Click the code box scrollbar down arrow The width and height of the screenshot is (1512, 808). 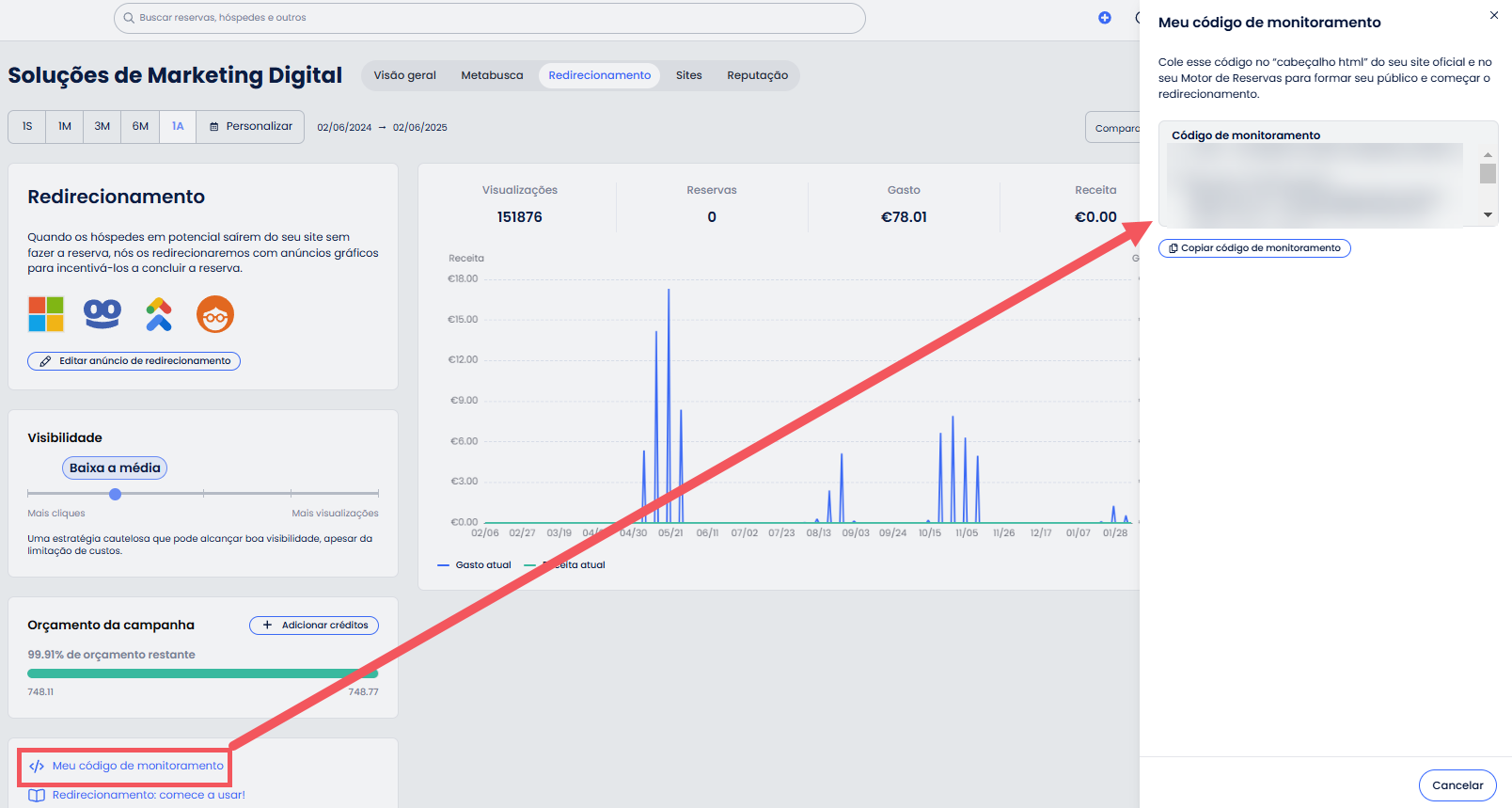[1488, 215]
